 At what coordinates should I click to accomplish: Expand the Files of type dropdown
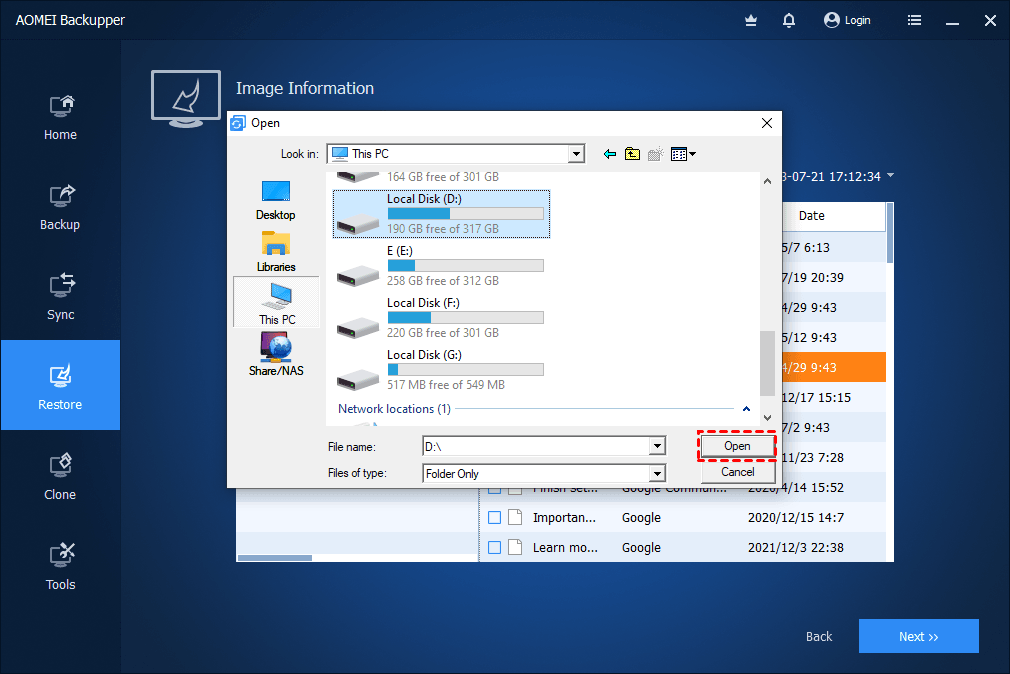pos(657,474)
